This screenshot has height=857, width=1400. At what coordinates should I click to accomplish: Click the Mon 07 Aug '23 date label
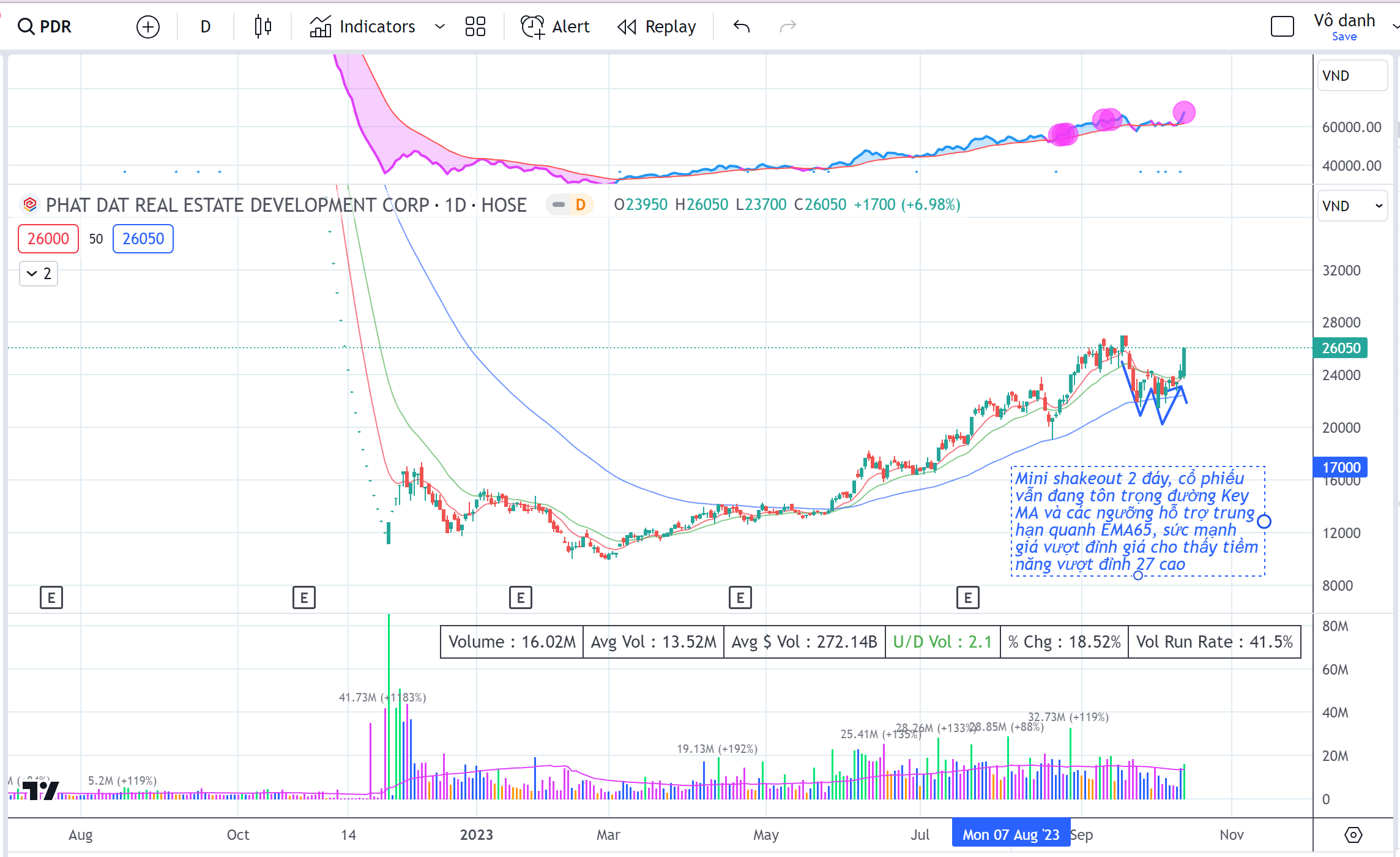pyautogui.click(x=1011, y=834)
